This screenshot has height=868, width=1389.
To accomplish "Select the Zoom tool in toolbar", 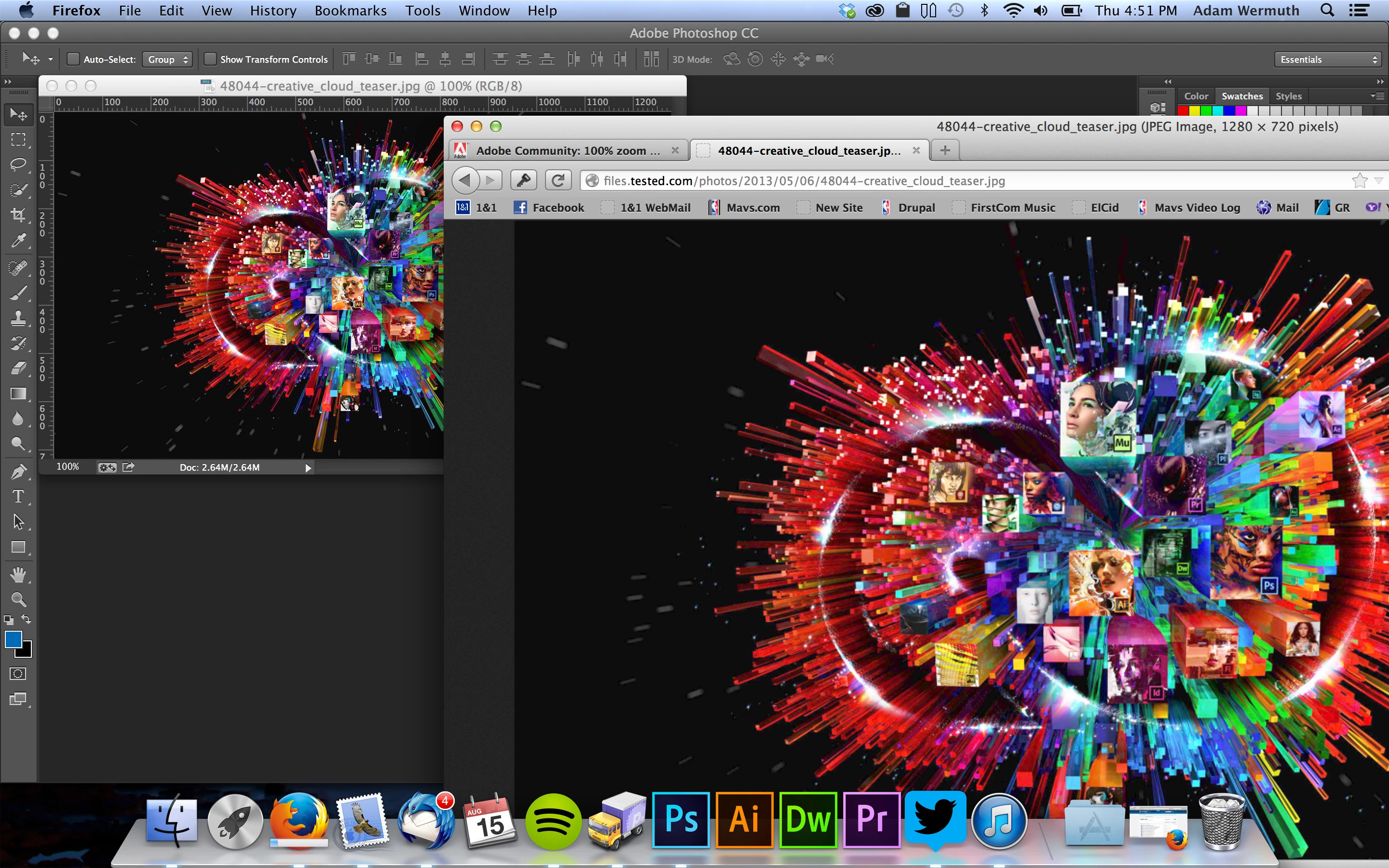I will pos(18,600).
